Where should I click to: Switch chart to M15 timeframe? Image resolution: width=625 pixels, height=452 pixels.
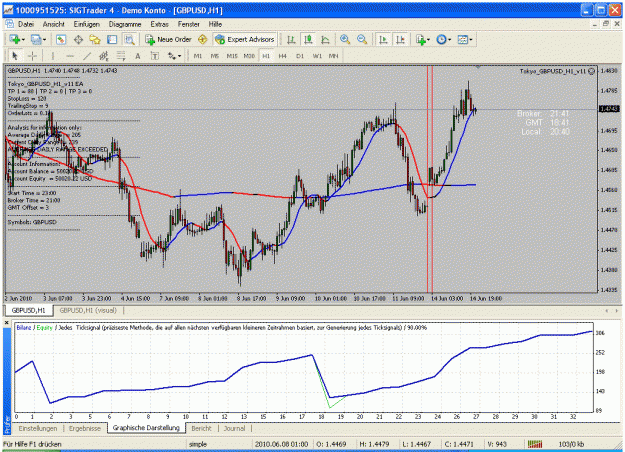tap(232, 56)
